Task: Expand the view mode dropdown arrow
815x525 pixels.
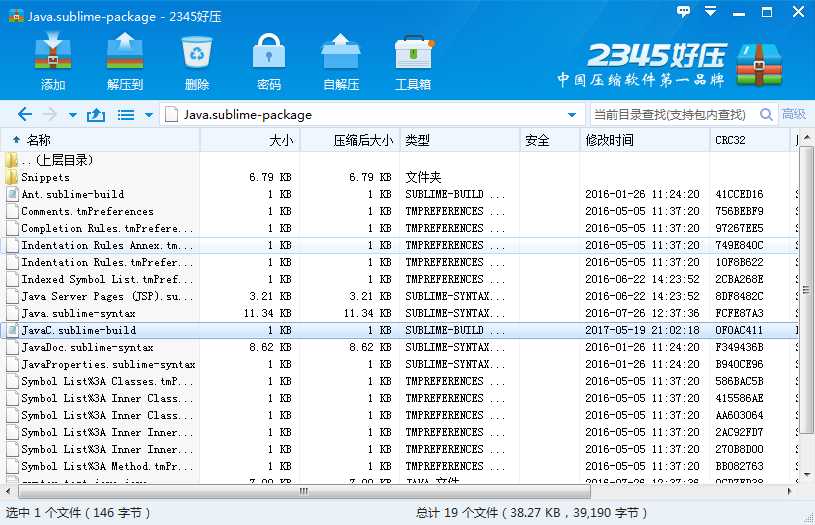Action: pos(149,115)
